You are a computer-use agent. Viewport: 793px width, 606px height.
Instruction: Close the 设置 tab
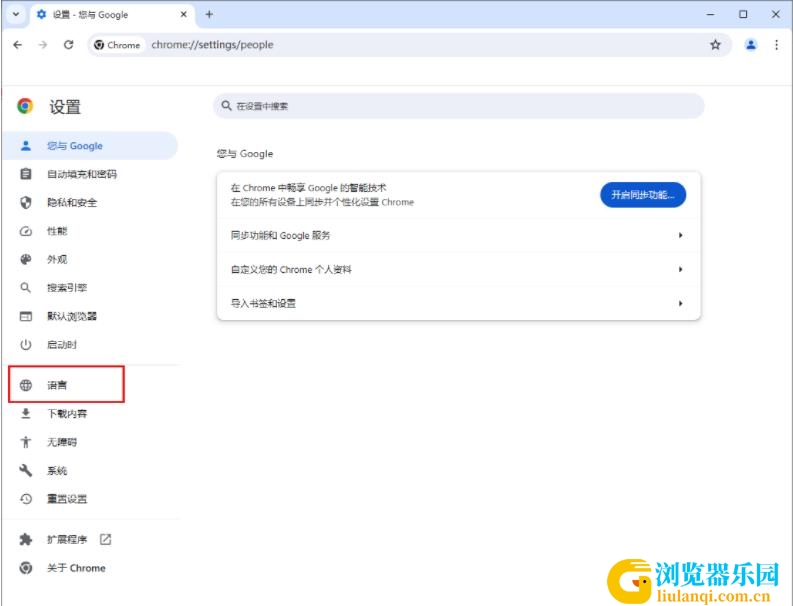[184, 14]
